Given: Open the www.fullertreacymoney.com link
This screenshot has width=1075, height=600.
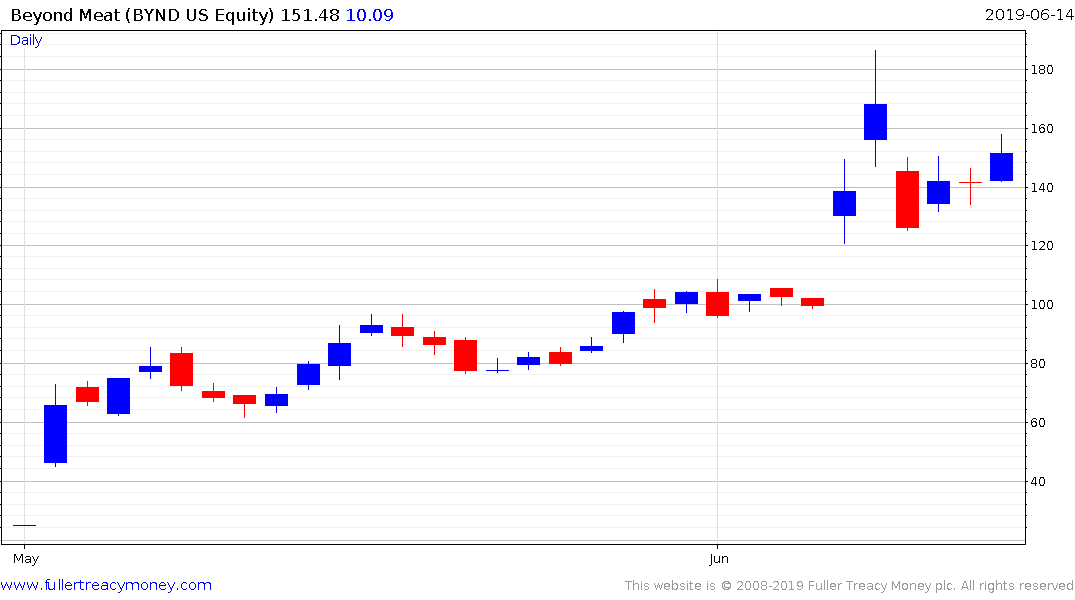Looking at the screenshot, I should click(106, 585).
